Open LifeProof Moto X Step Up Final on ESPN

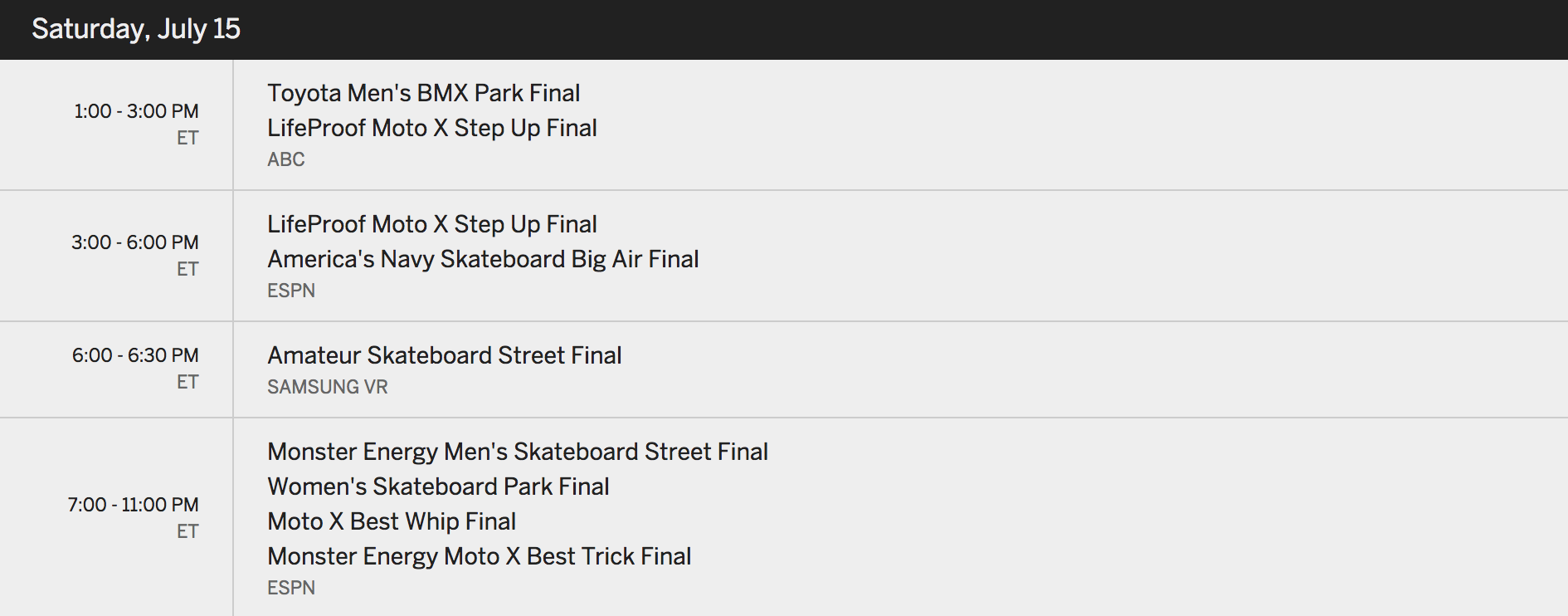tap(431, 224)
